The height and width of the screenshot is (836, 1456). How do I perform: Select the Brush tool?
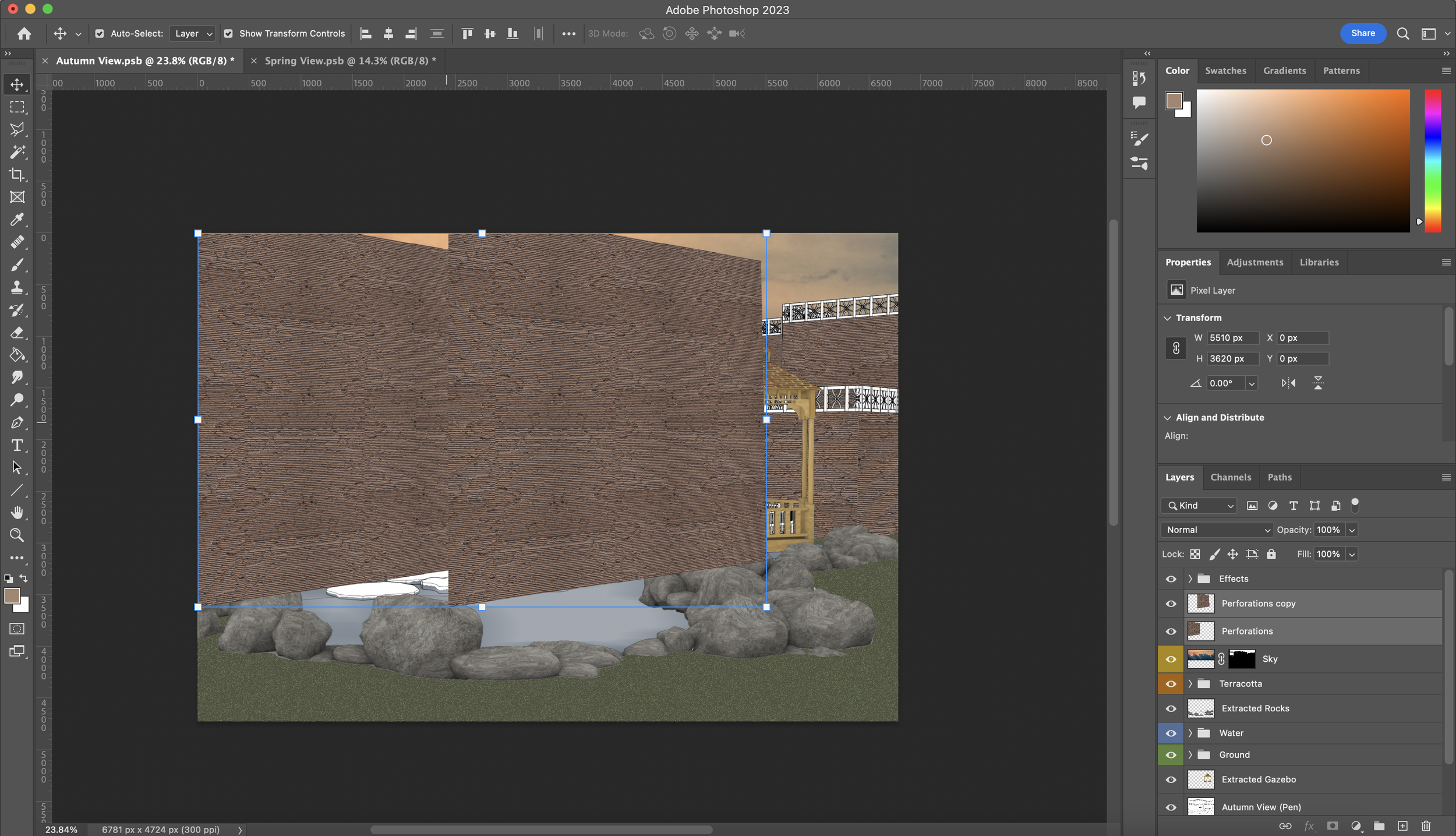17,265
